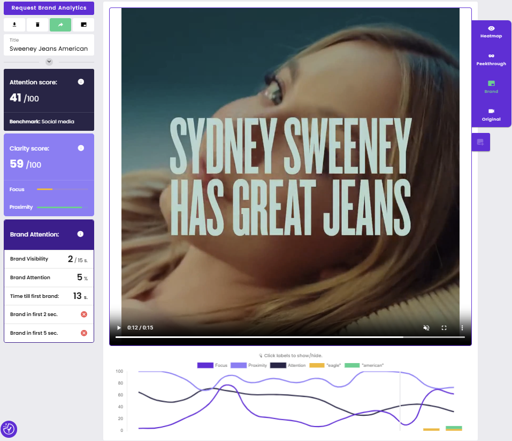512x441 pixels.
Task: Click the Clarity score 59/100 value
Action: pyautogui.click(x=25, y=164)
